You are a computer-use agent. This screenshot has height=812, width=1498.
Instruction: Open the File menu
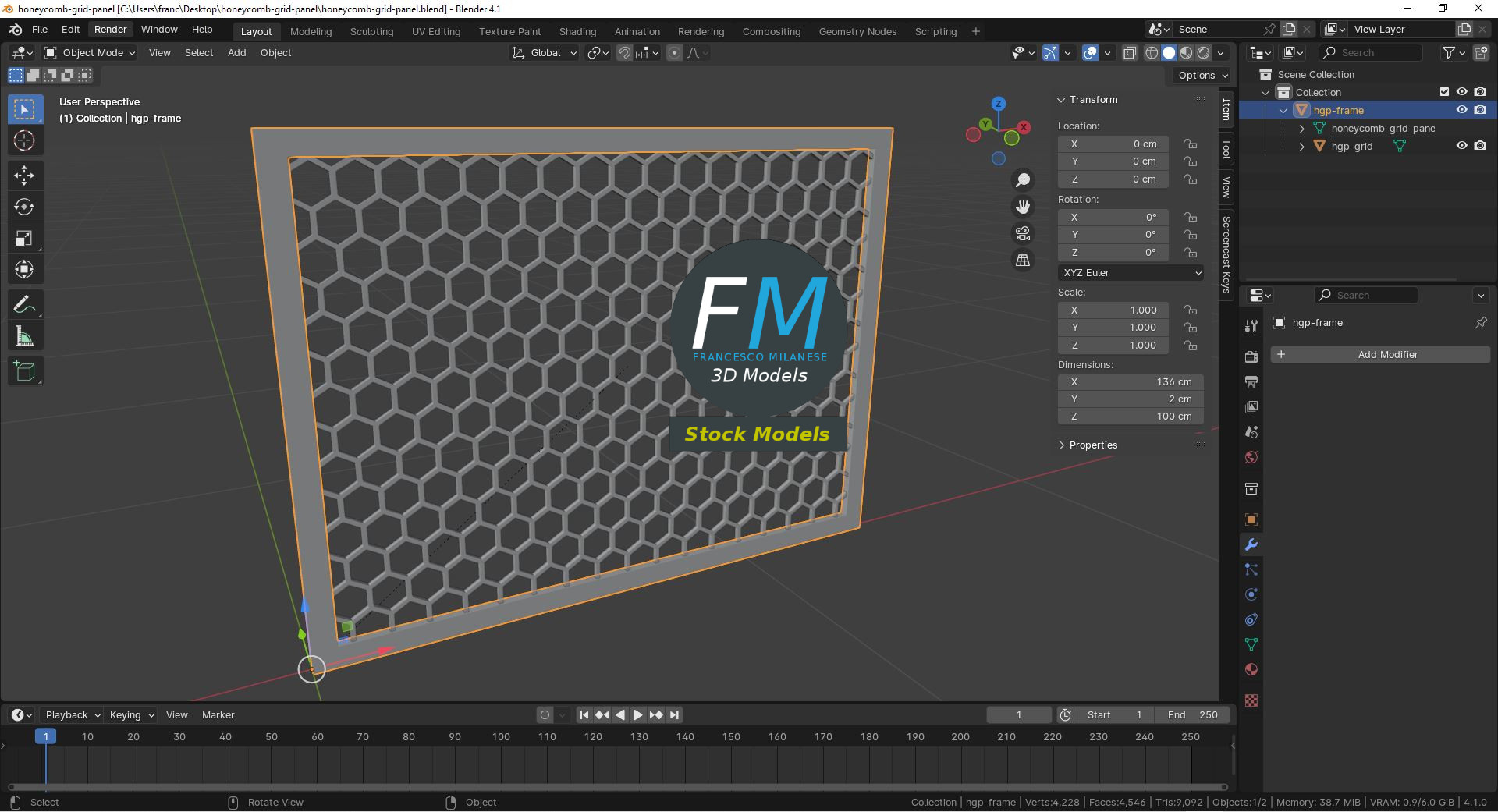[40, 30]
